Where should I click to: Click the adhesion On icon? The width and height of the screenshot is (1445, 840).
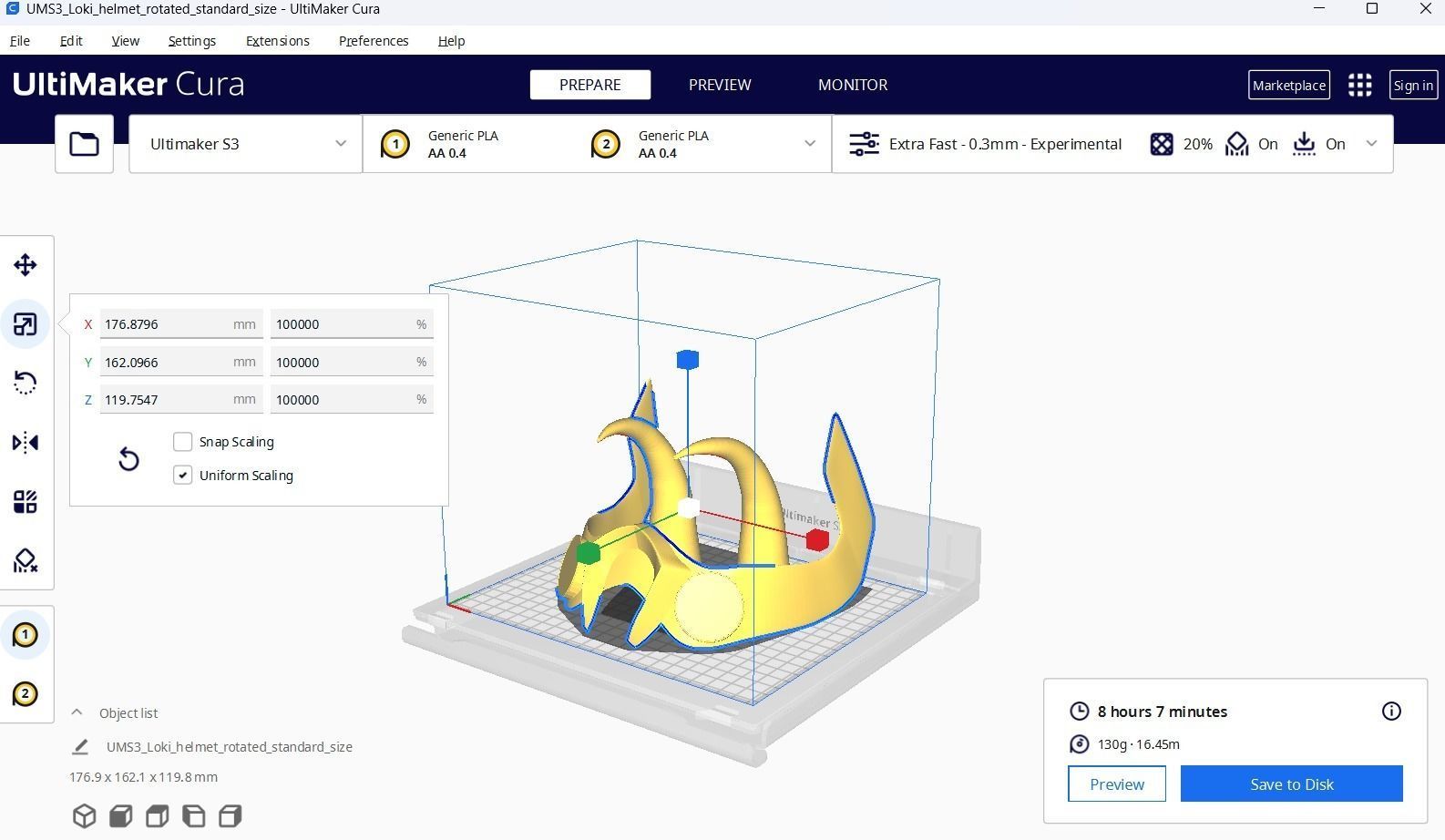coord(1304,144)
